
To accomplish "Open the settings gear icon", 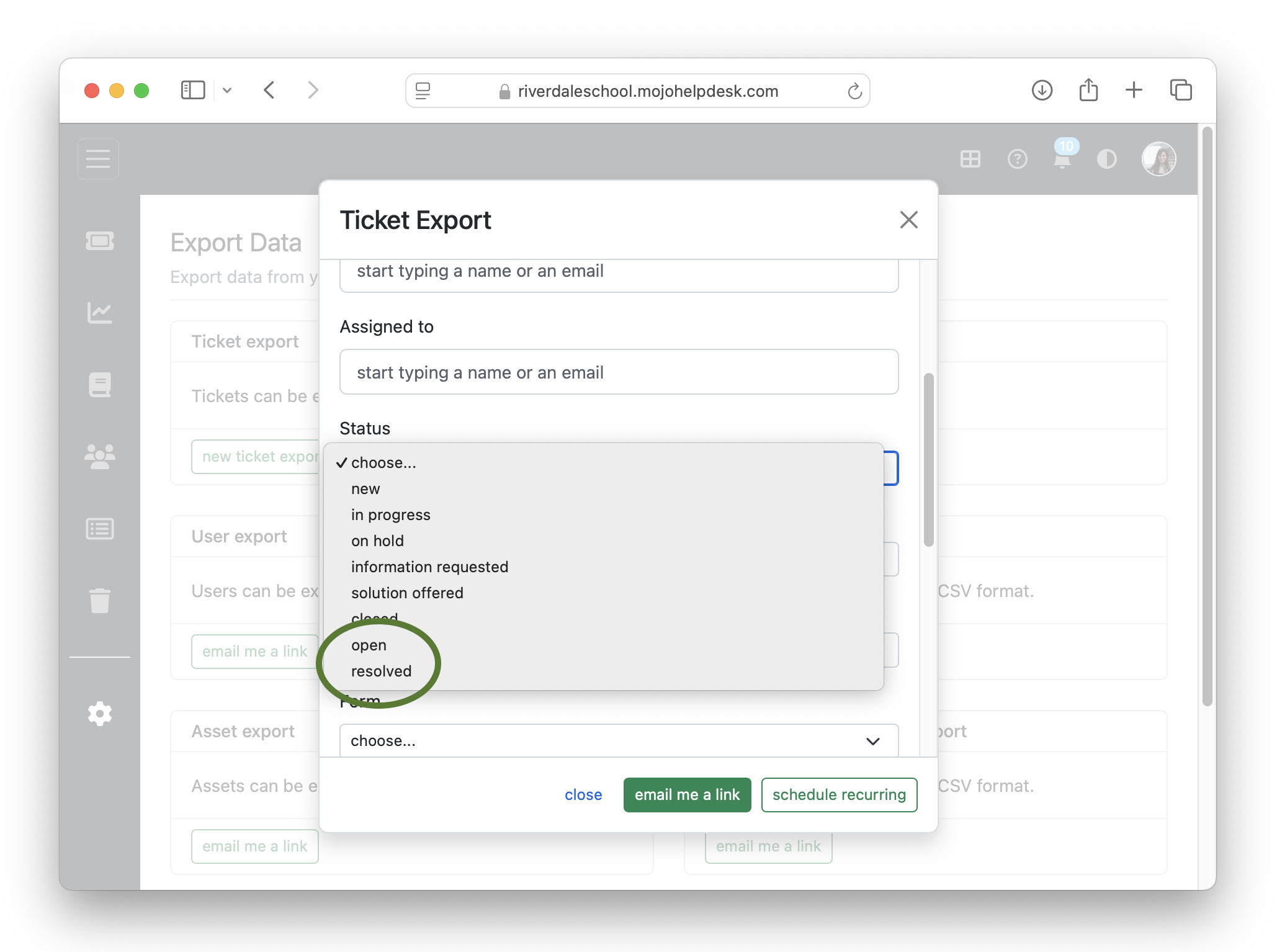I will 99,714.
